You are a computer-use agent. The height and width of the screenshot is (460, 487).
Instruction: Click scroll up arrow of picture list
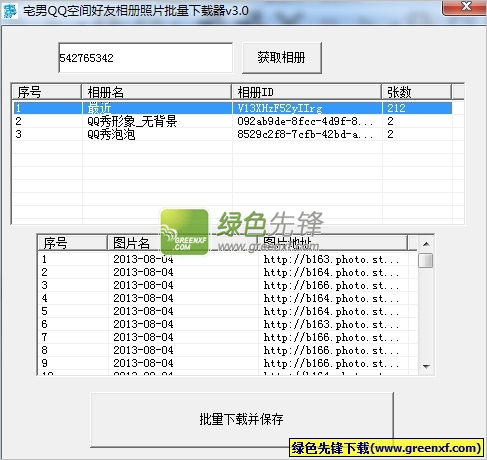(x=426, y=244)
